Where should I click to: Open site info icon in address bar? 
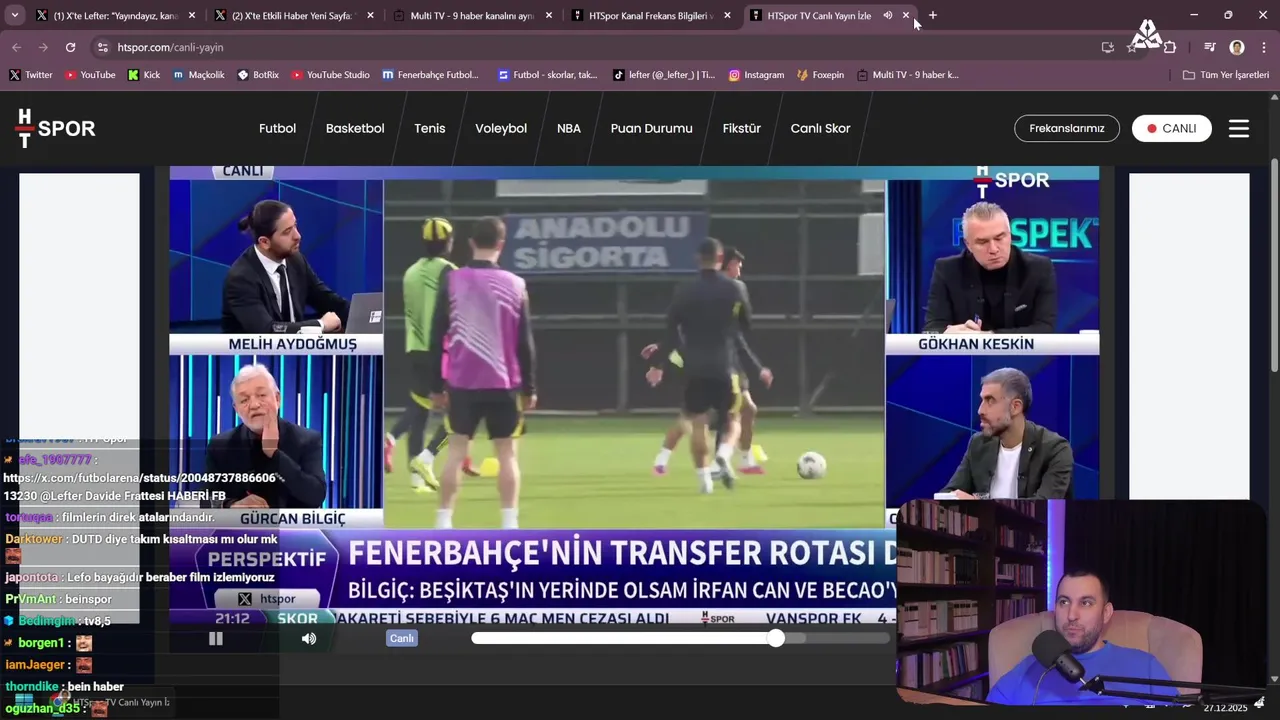[x=103, y=47]
